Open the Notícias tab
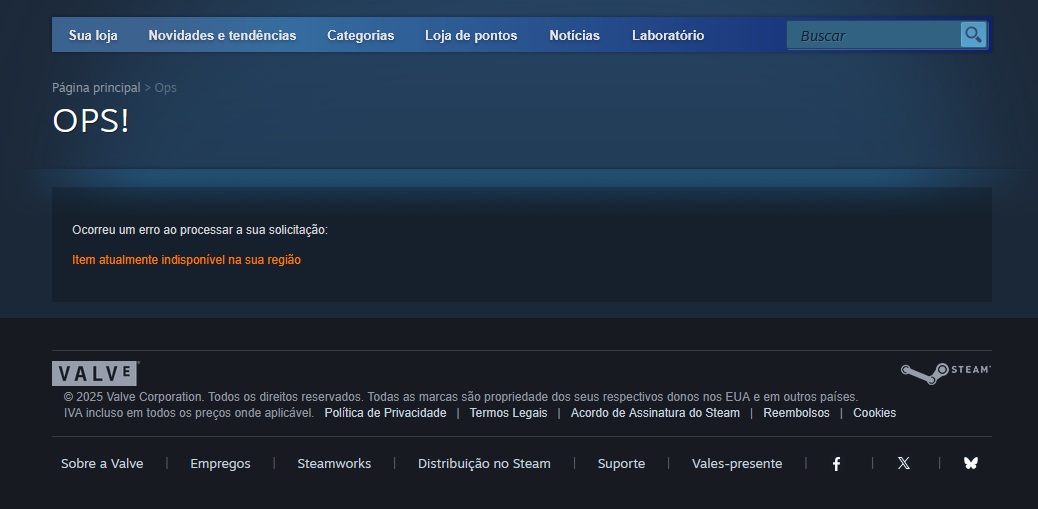 [575, 35]
